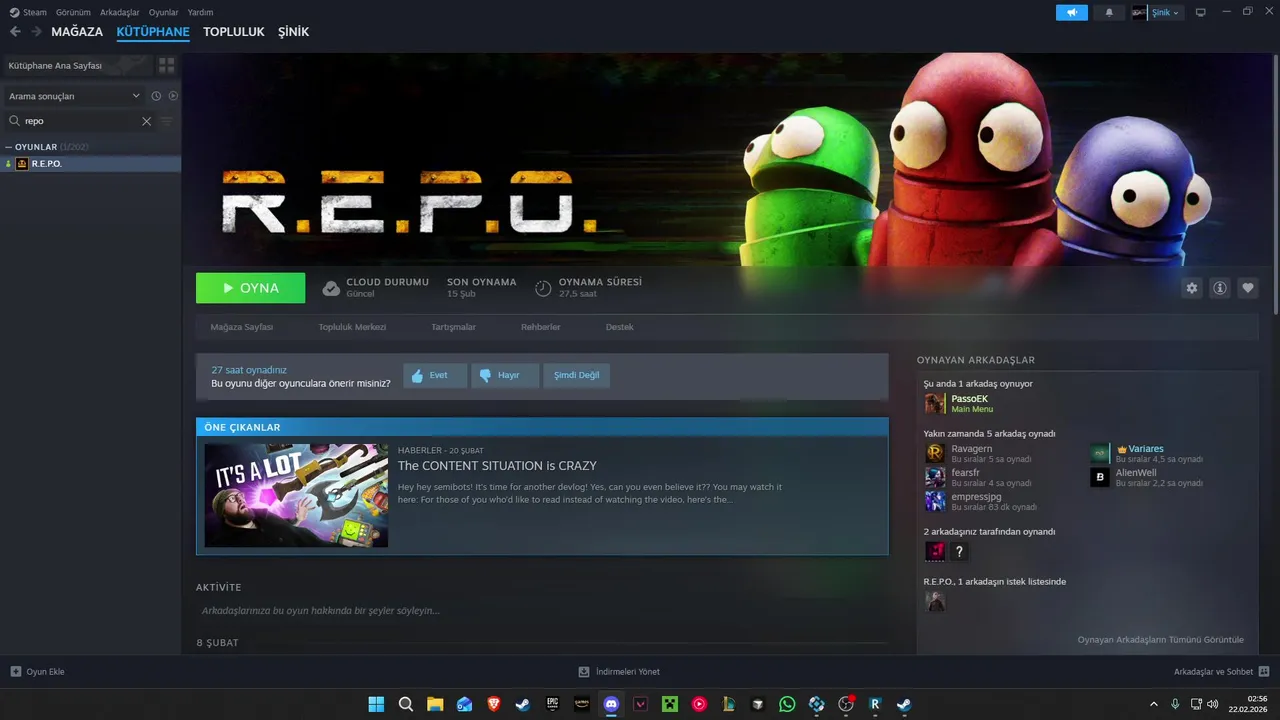This screenshot has width=1280, height=720.
Task: Click Add Game plus icon
Action: tap(15, 672)
